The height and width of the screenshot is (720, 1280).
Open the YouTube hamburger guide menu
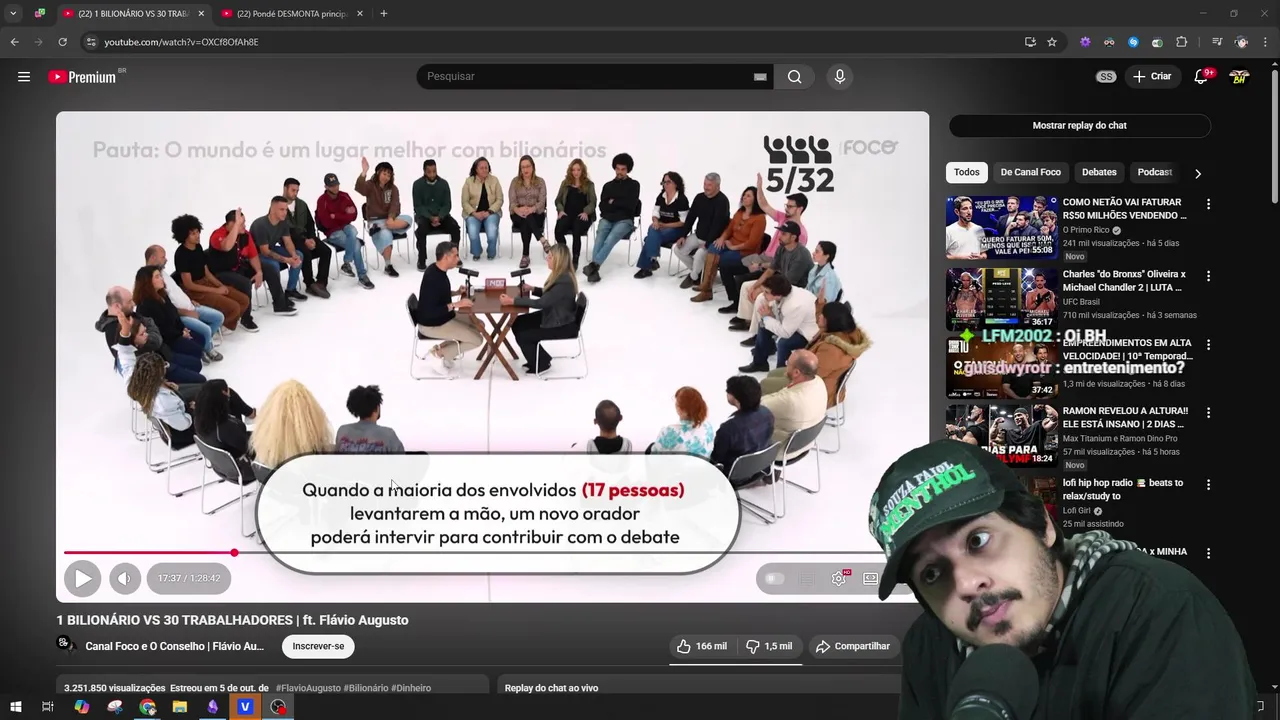tap(24, 76)
